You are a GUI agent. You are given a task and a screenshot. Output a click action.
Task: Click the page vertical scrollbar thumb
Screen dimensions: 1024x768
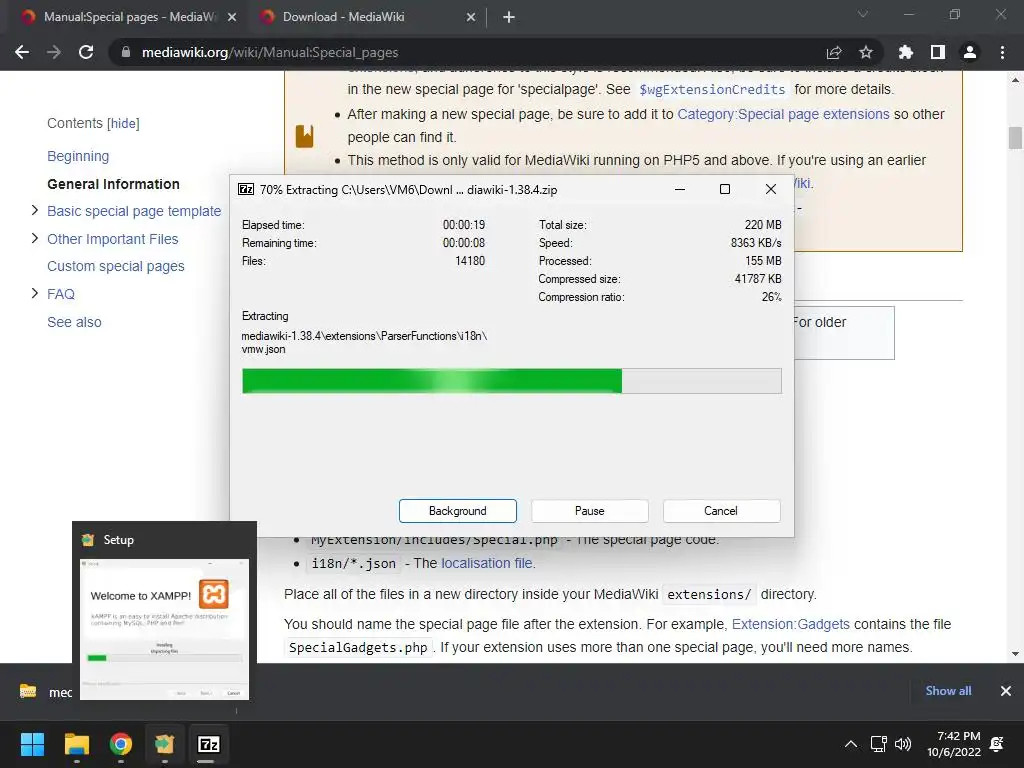coord(1015,138)
